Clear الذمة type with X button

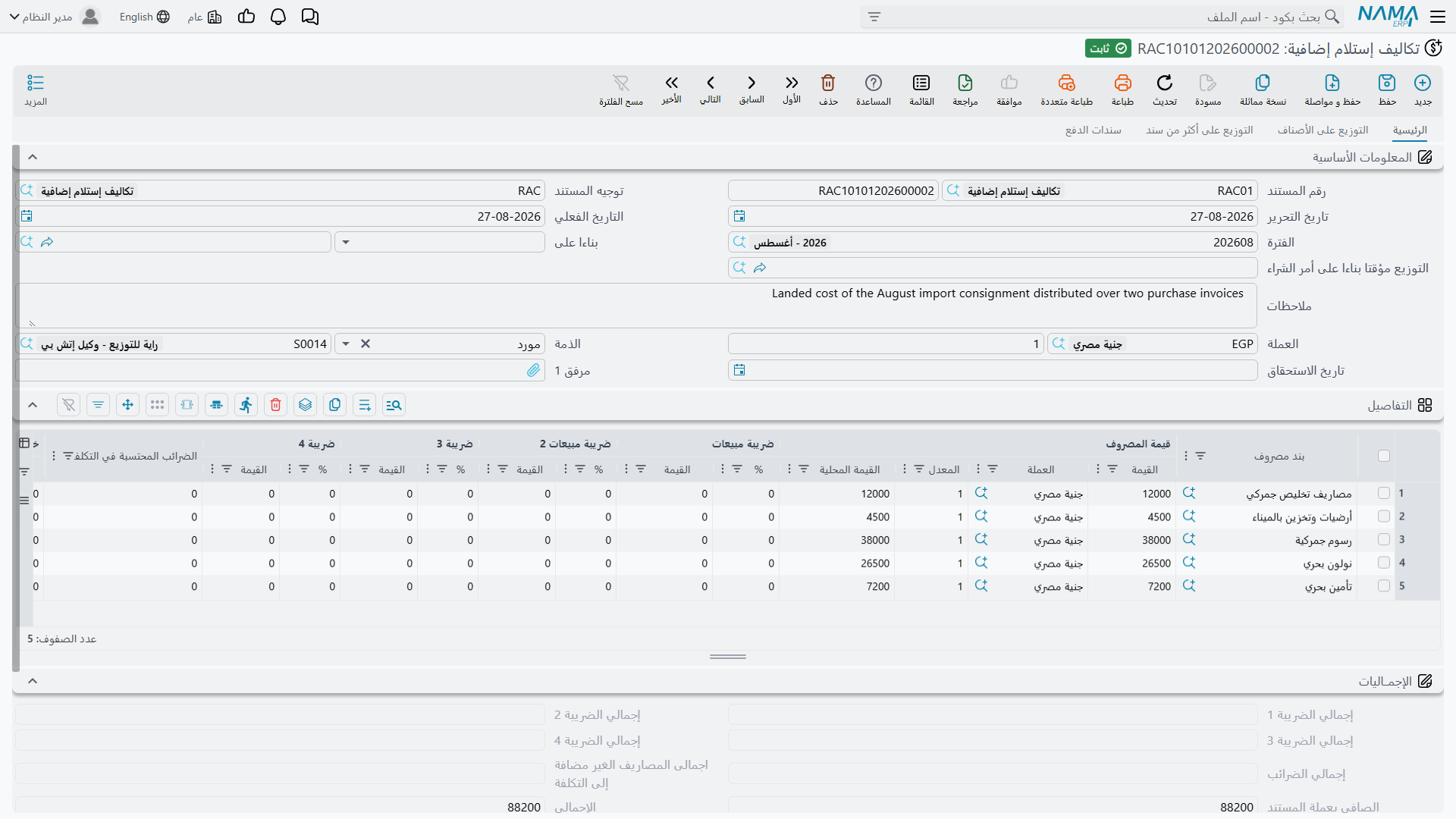coord(366,344)
